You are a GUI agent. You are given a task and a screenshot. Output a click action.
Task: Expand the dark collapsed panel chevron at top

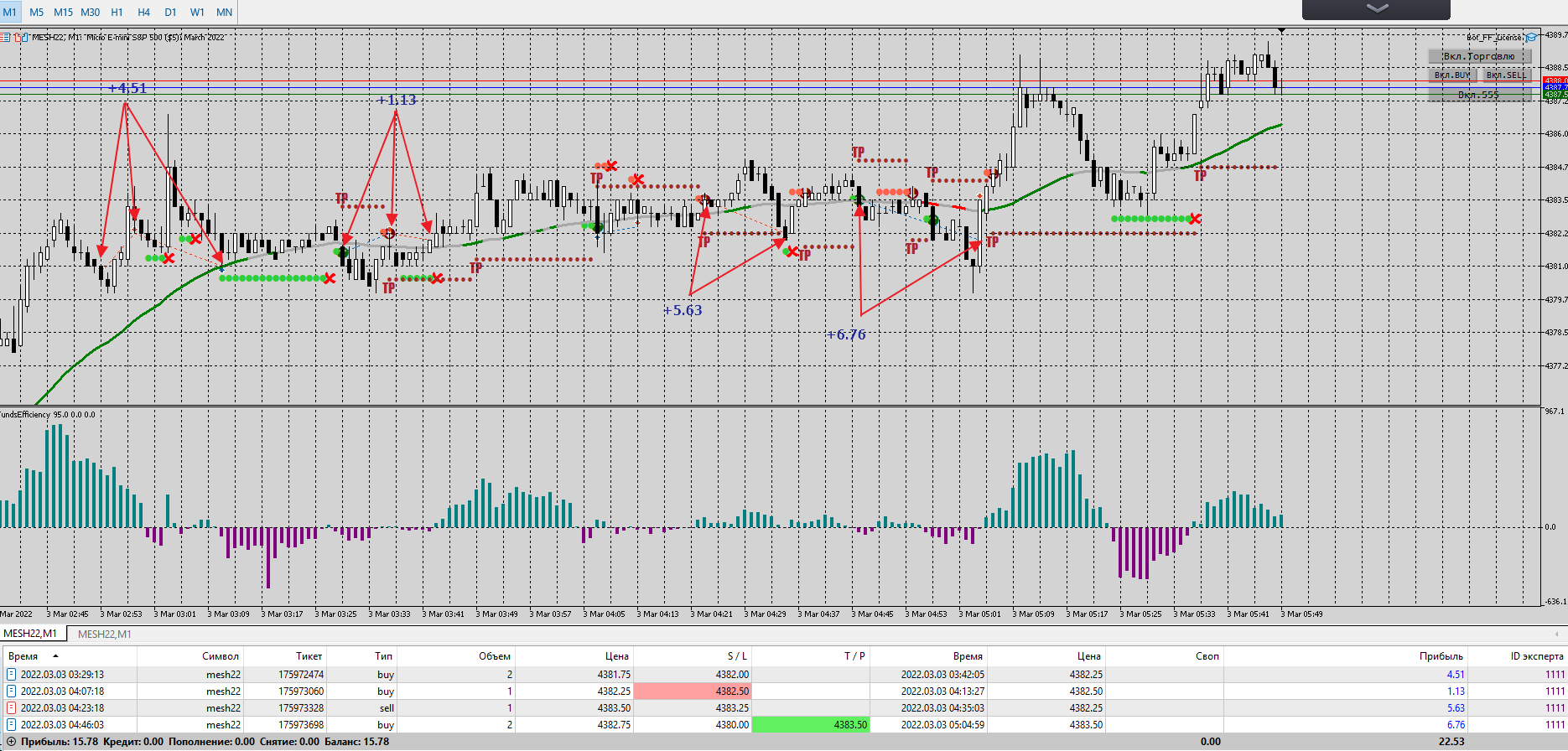[x=1376, y=9]
